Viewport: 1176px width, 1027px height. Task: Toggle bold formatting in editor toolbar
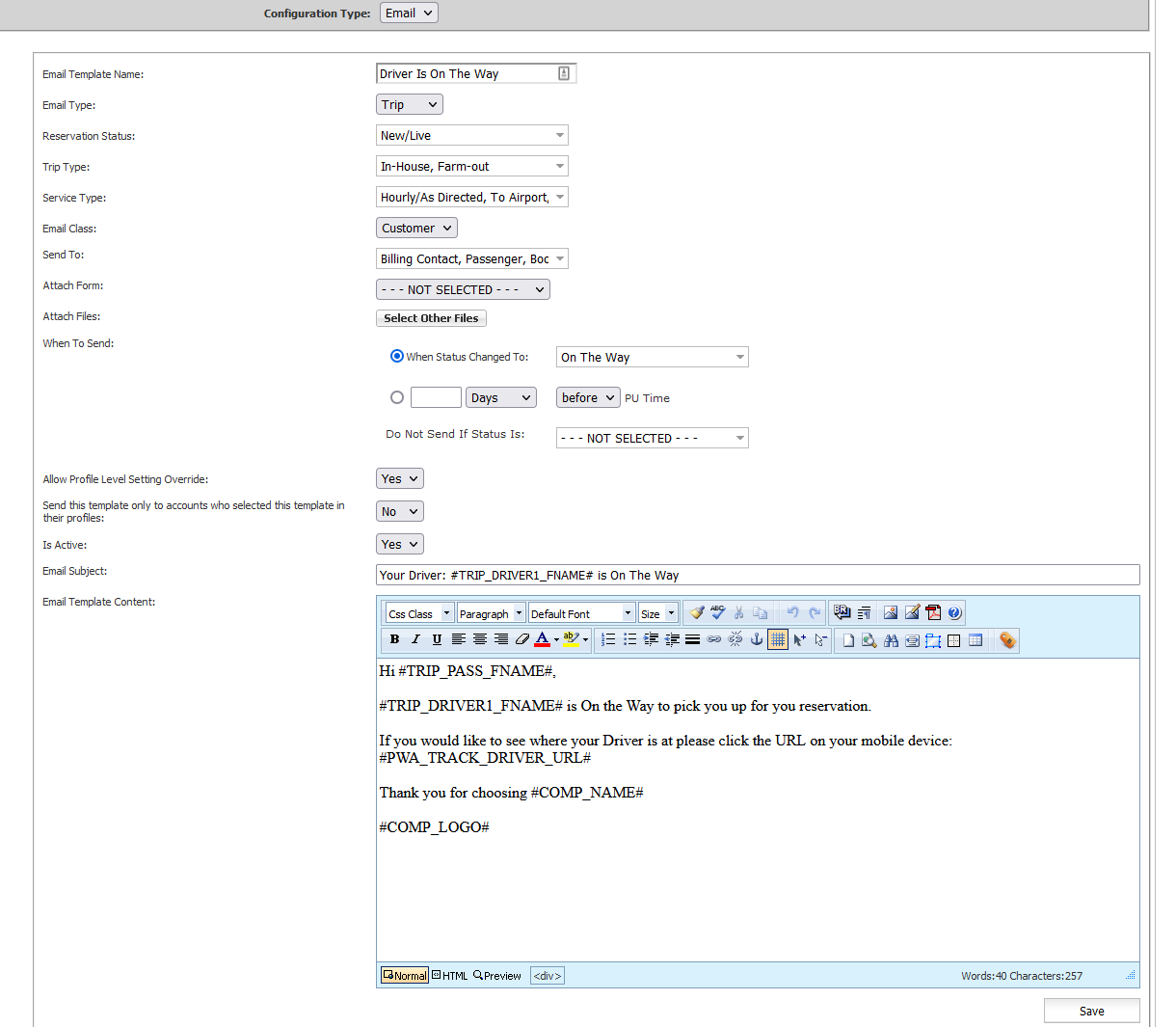click(394, 639)
